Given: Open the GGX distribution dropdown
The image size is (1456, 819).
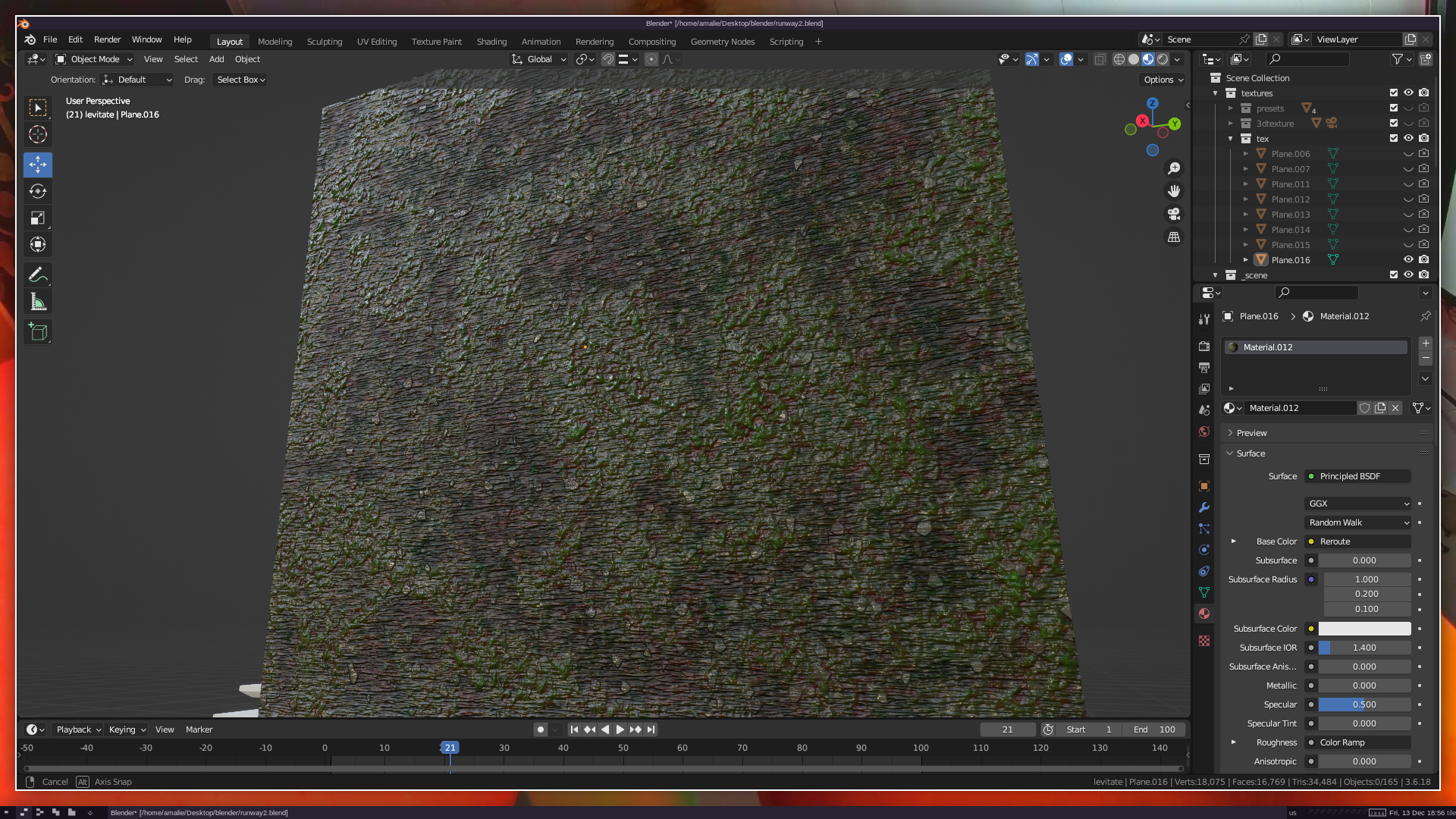Looking at the screenshot, I should (1357, 504).
